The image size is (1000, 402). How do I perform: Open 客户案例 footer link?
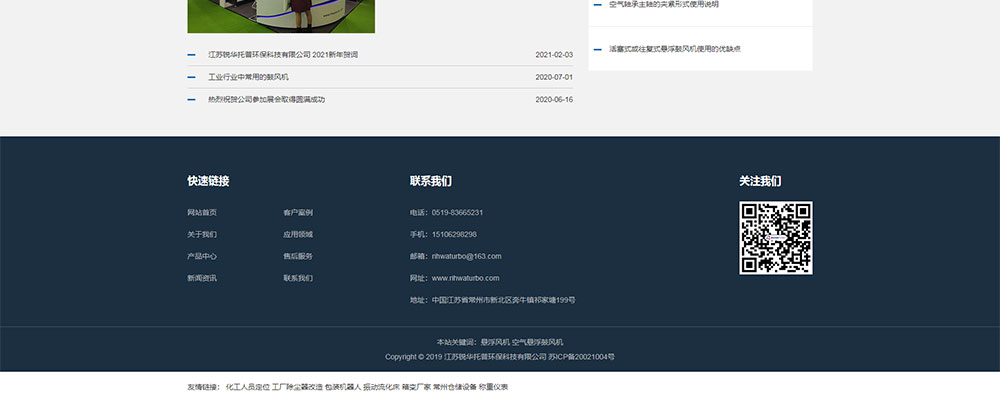(x=297, y=213)
